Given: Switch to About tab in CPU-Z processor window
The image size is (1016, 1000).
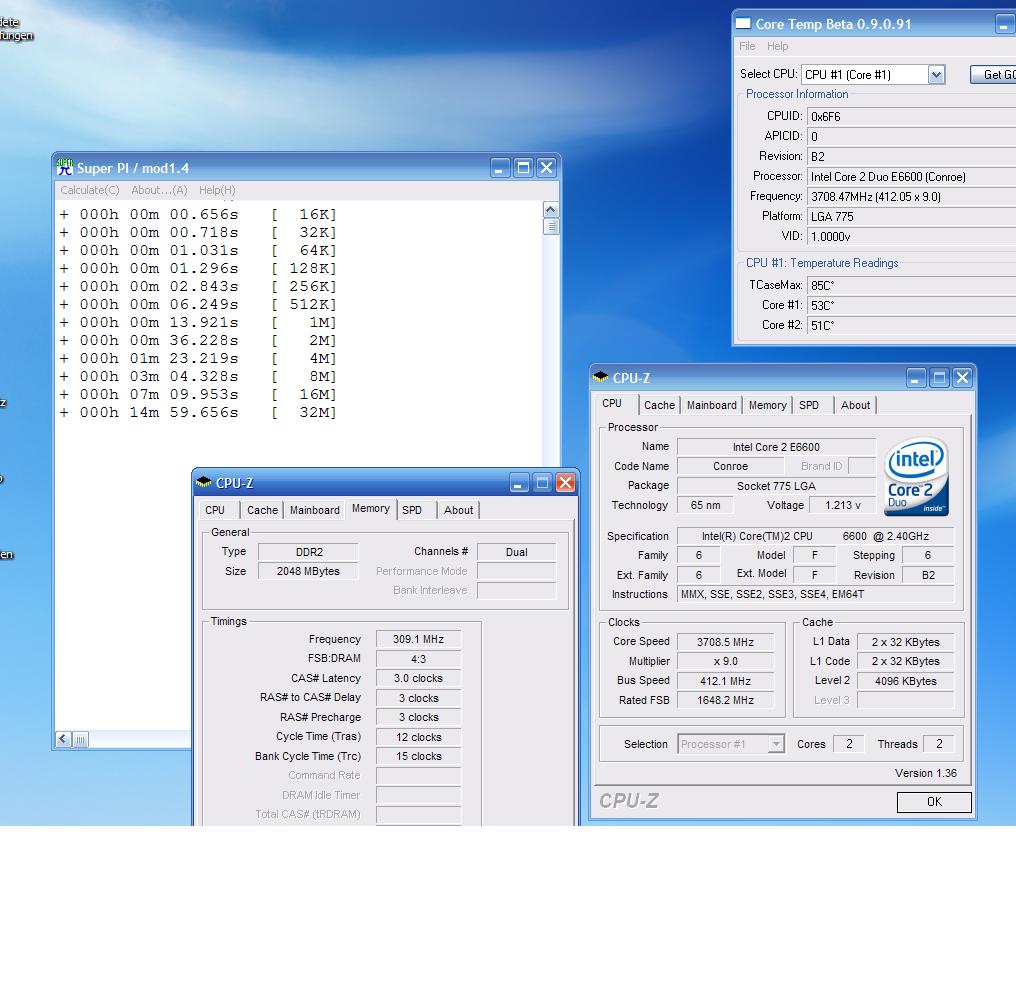Looking at the screenshot, I should point(855,405).
